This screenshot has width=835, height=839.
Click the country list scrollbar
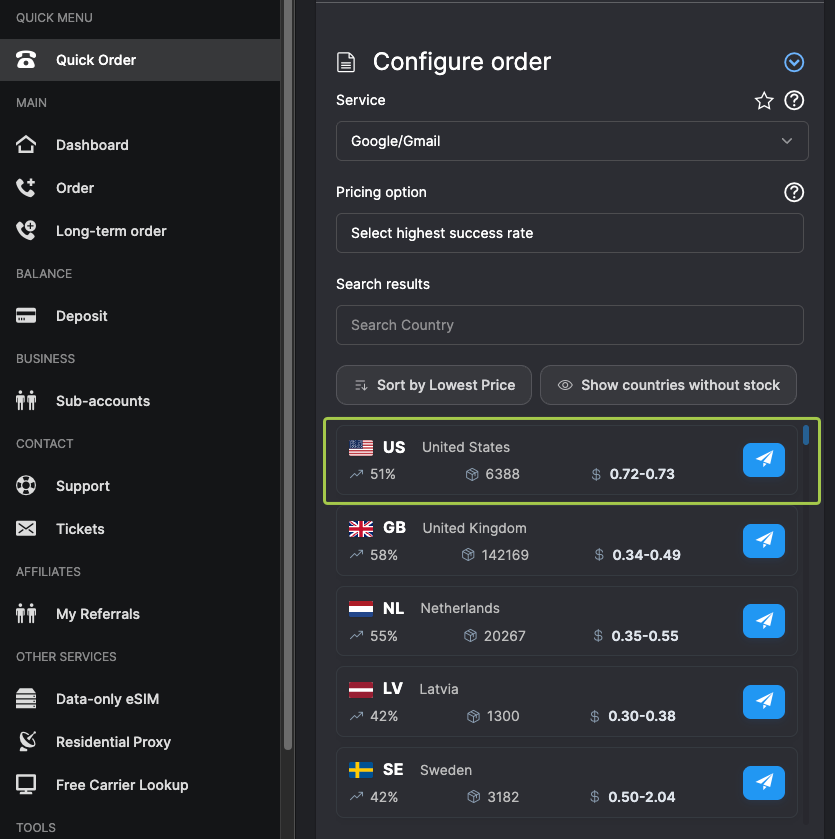806,436
